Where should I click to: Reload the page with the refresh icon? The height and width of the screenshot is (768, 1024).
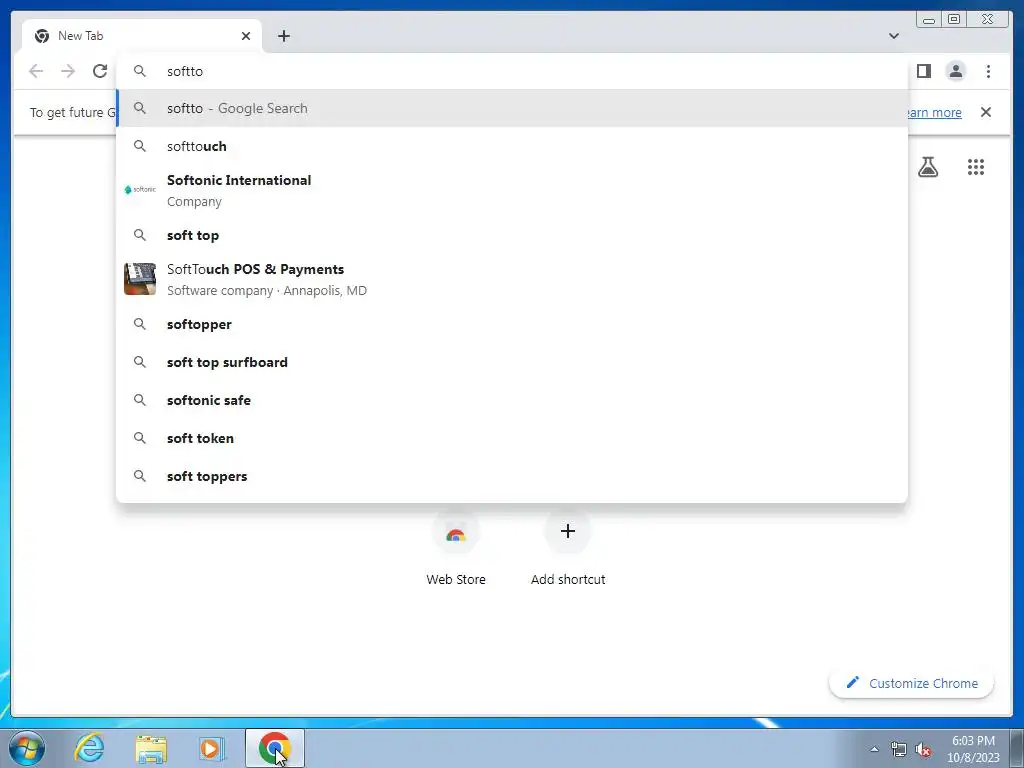pyautogui.click(x=100, y=71)
